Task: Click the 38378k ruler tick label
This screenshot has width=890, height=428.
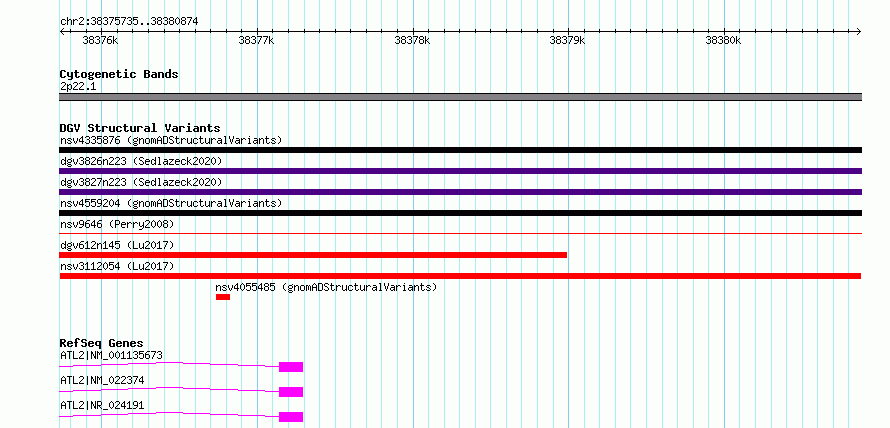Action: (x=412, y=40)
